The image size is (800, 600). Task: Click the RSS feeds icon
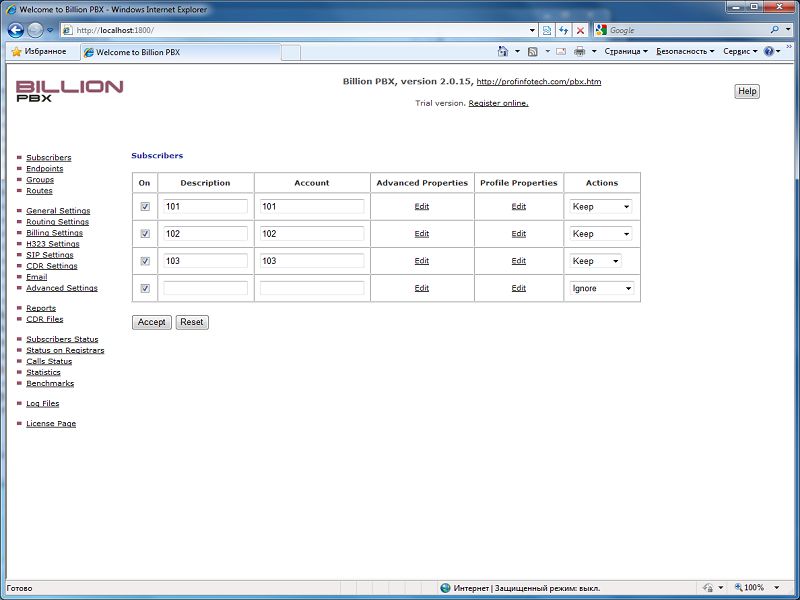(x=533, y=52)
